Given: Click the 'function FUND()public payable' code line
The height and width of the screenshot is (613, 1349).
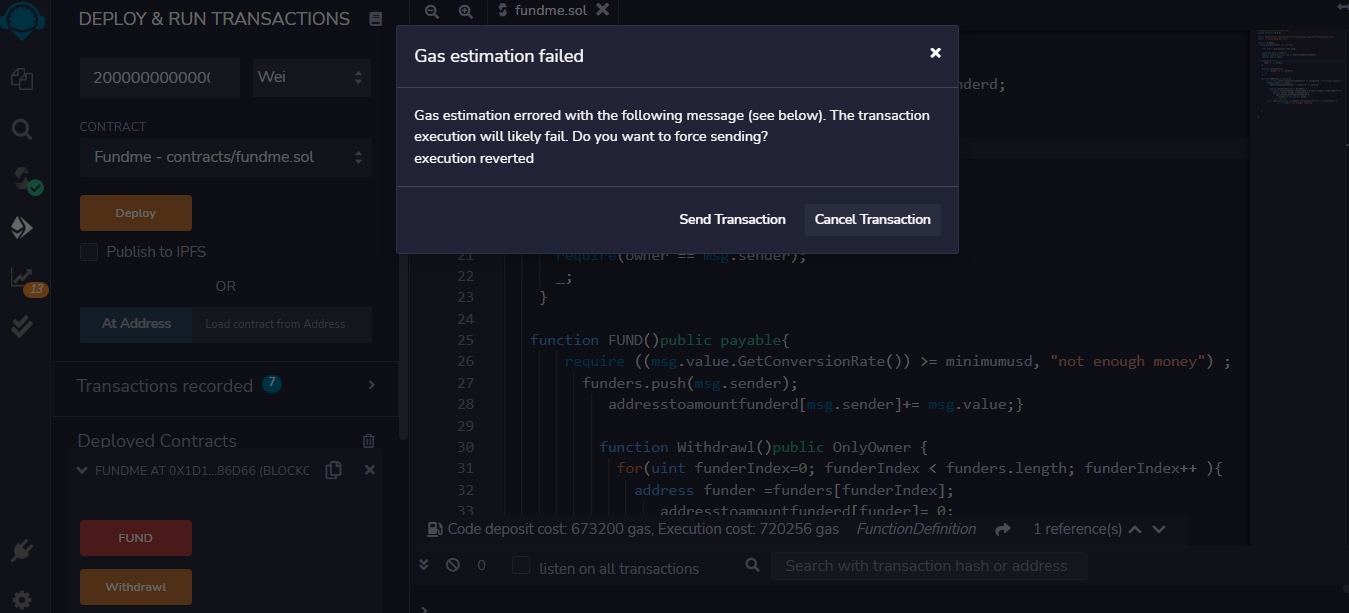Looking at the screenshot, I should click(660, 340).
